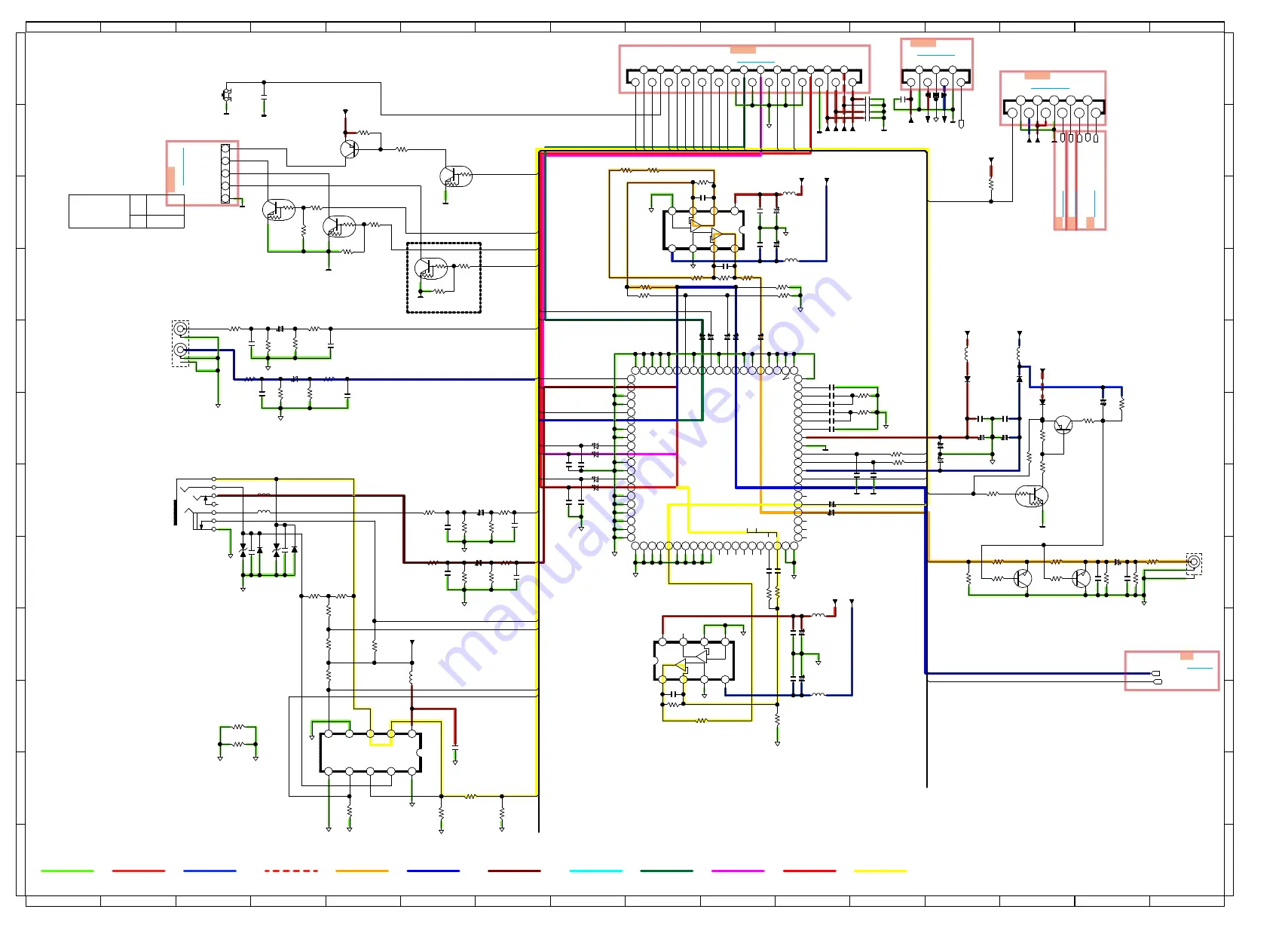Image resolution: width=1282 pixels, height=952 pixels.
Task: Click the four-diode protection array
Action: click(268, 549)
